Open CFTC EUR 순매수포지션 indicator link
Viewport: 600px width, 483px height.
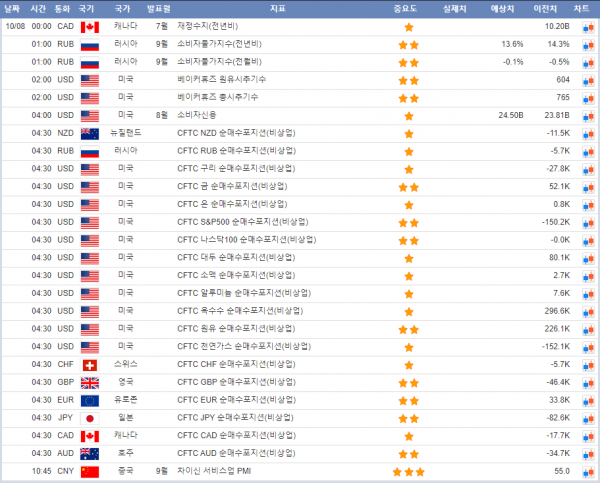coord(235,400)
